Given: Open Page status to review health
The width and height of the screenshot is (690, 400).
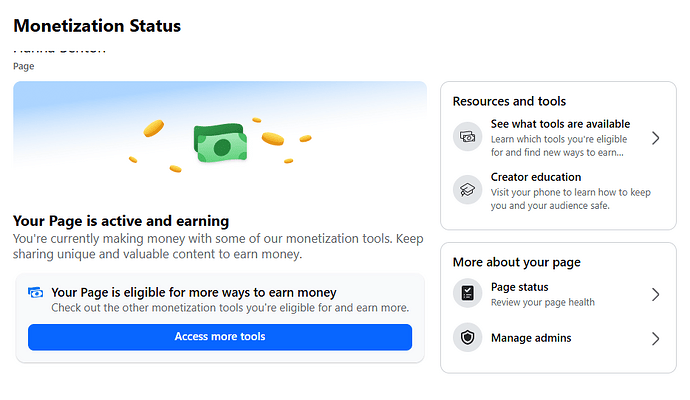Looking at the screenshot, I should point(558,294).
